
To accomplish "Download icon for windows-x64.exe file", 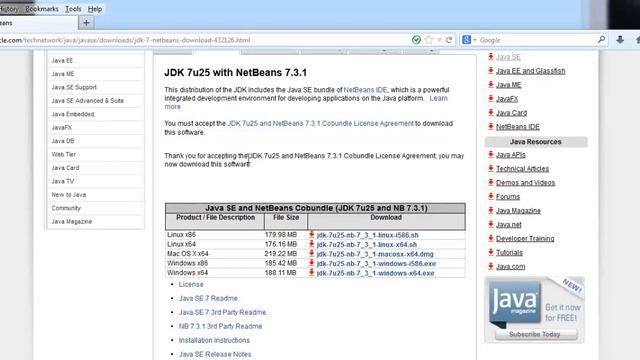I will click(311, 273).
